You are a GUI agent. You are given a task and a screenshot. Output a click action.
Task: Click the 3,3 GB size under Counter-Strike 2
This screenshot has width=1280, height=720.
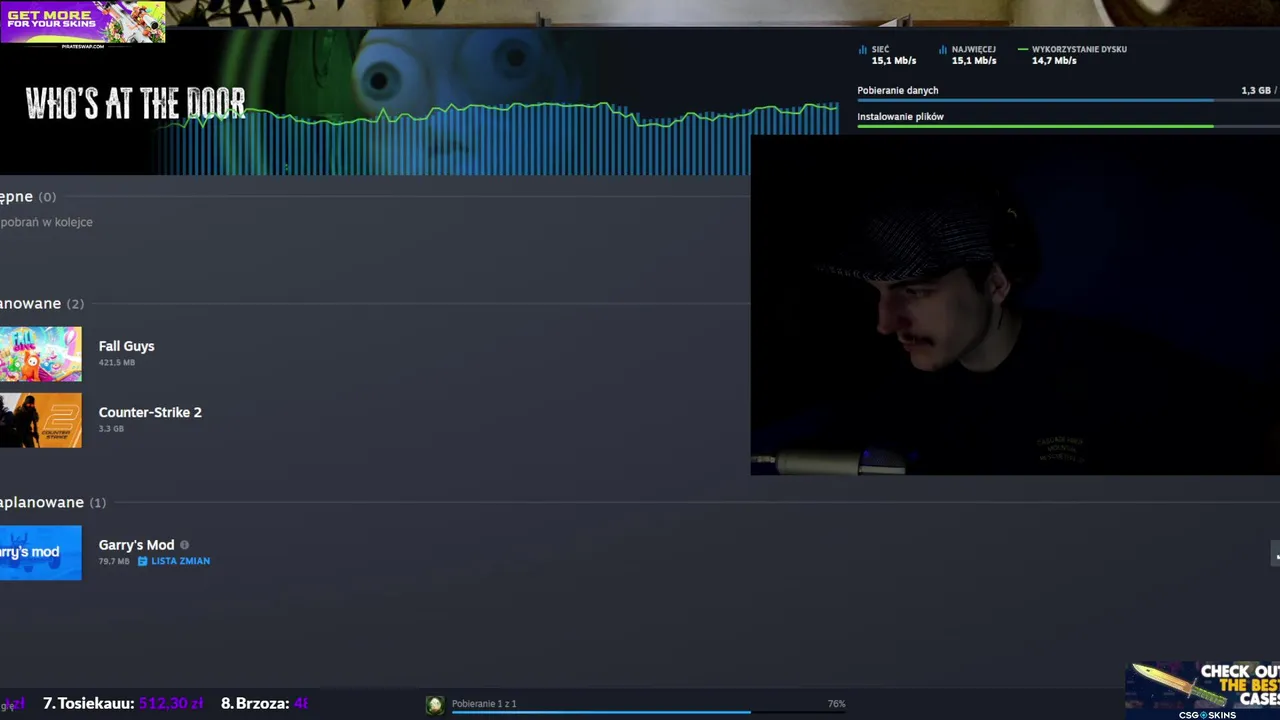click(x=111, y=428)
